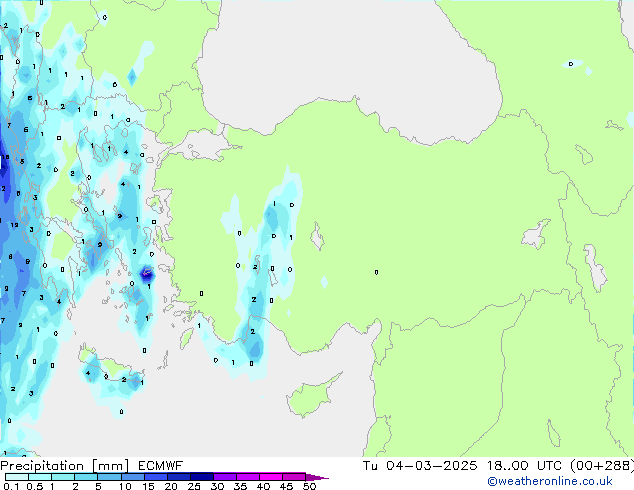
Task: Click the "0.5" legend scale label
Action: click(35, 486)
